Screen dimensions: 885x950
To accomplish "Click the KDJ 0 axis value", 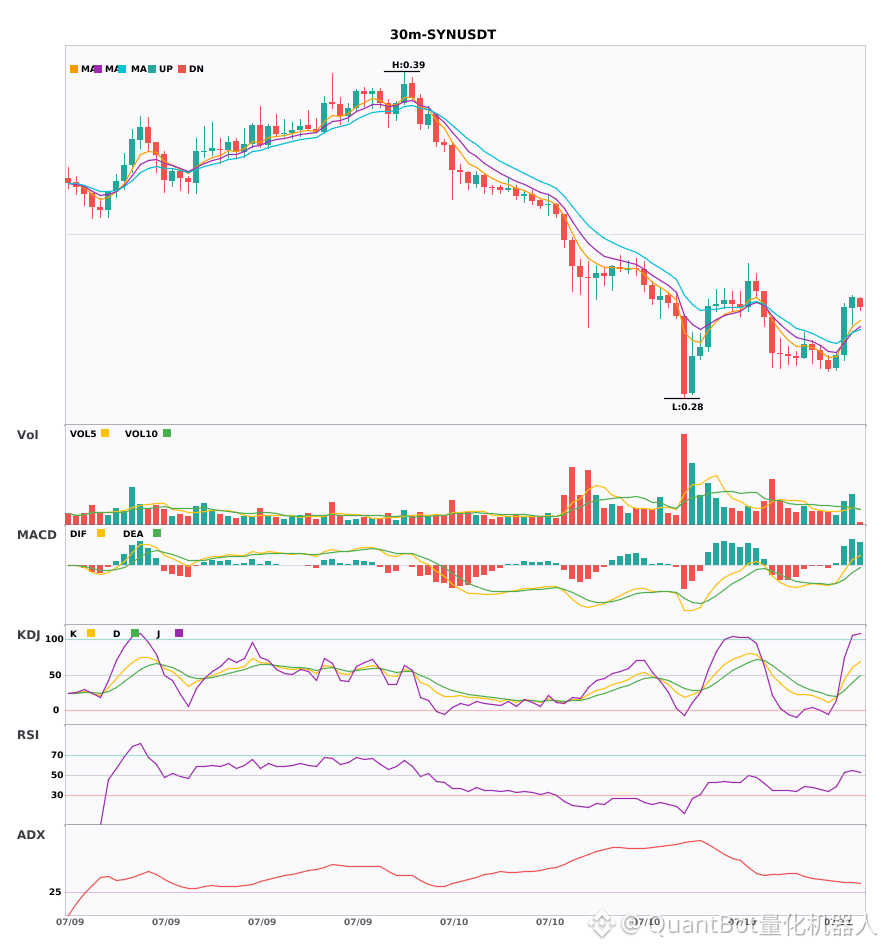I will tap(56, 710).
